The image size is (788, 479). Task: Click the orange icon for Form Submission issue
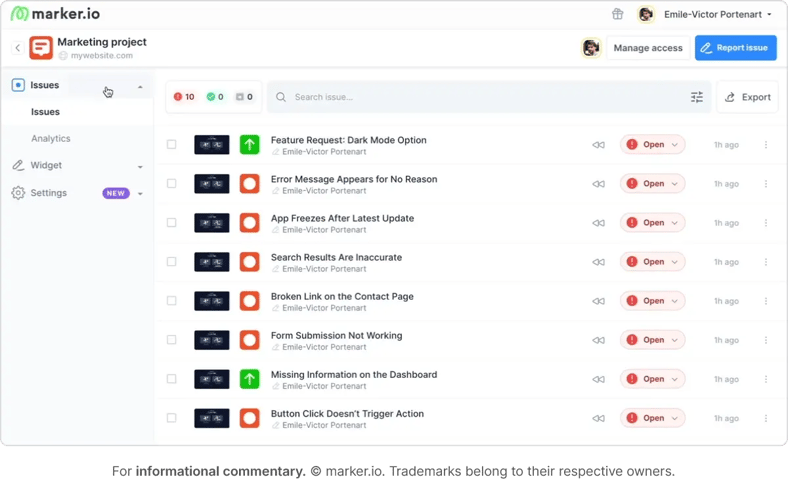249,340
